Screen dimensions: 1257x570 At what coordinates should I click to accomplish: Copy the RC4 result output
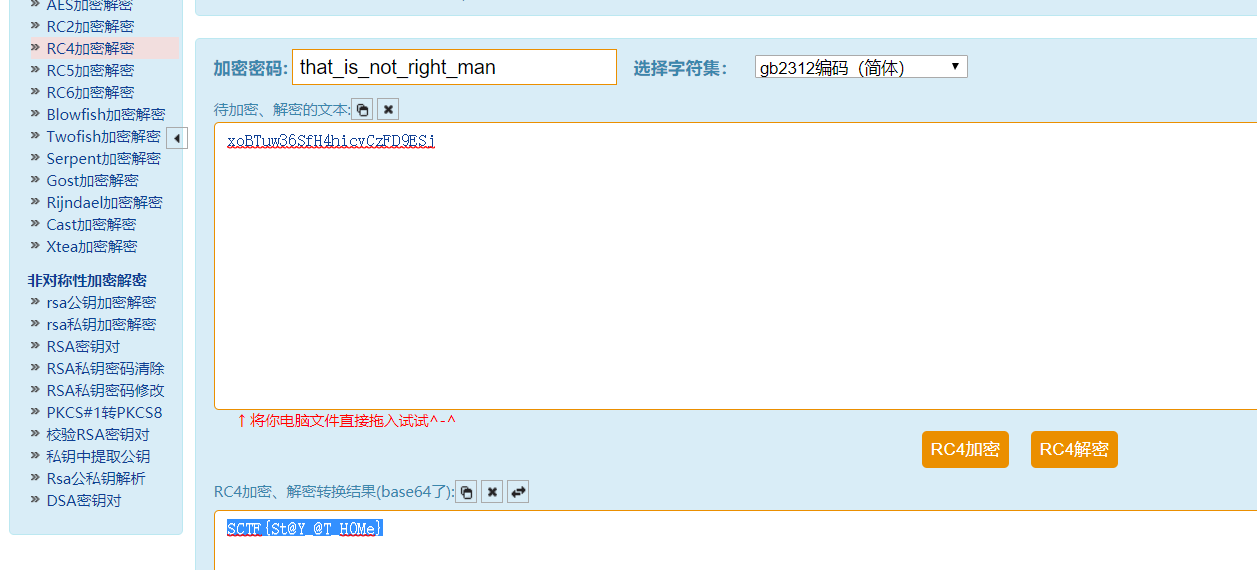click(x=466, y=492)
